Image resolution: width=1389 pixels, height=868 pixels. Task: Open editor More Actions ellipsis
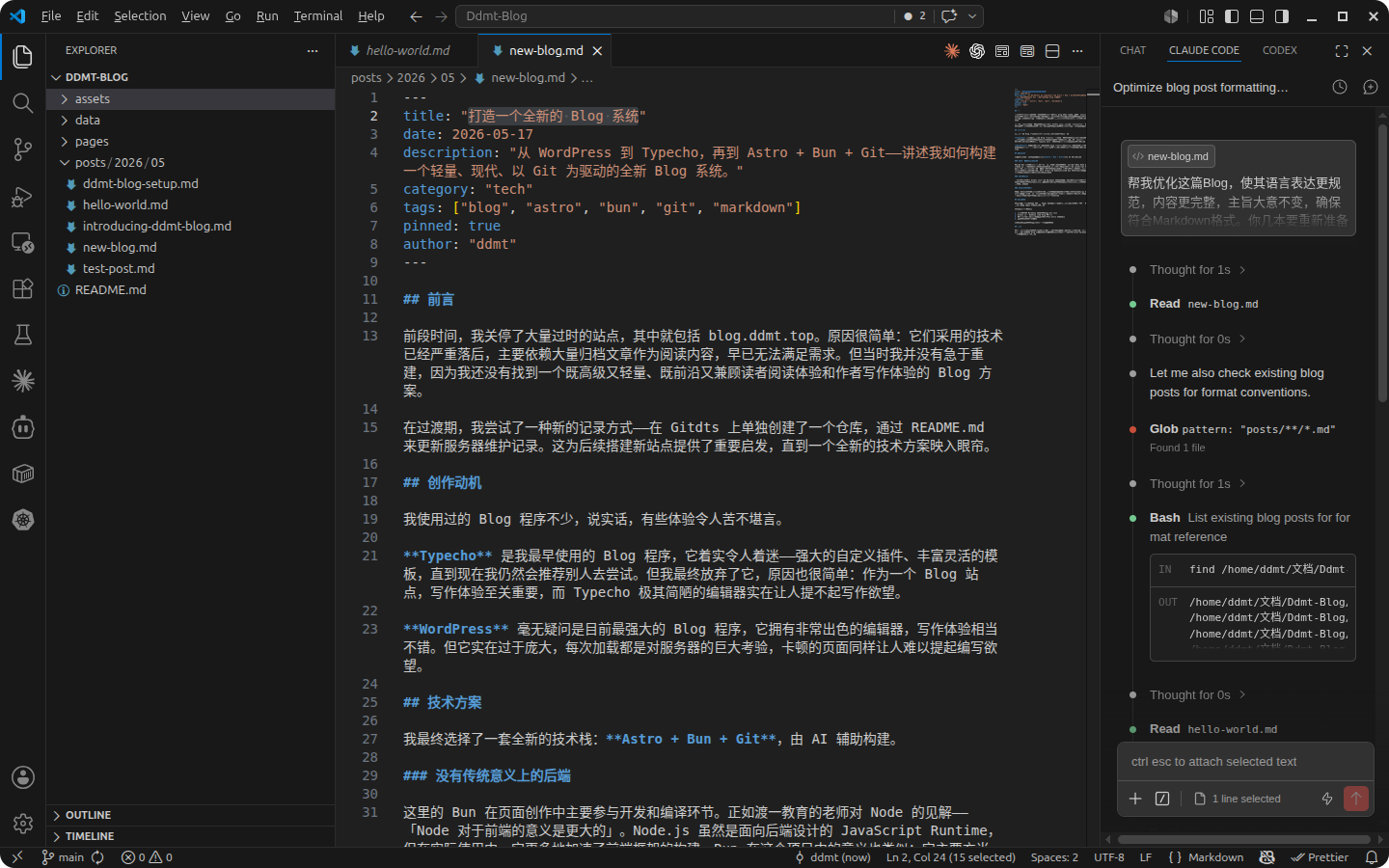[x=1077, y=51]
